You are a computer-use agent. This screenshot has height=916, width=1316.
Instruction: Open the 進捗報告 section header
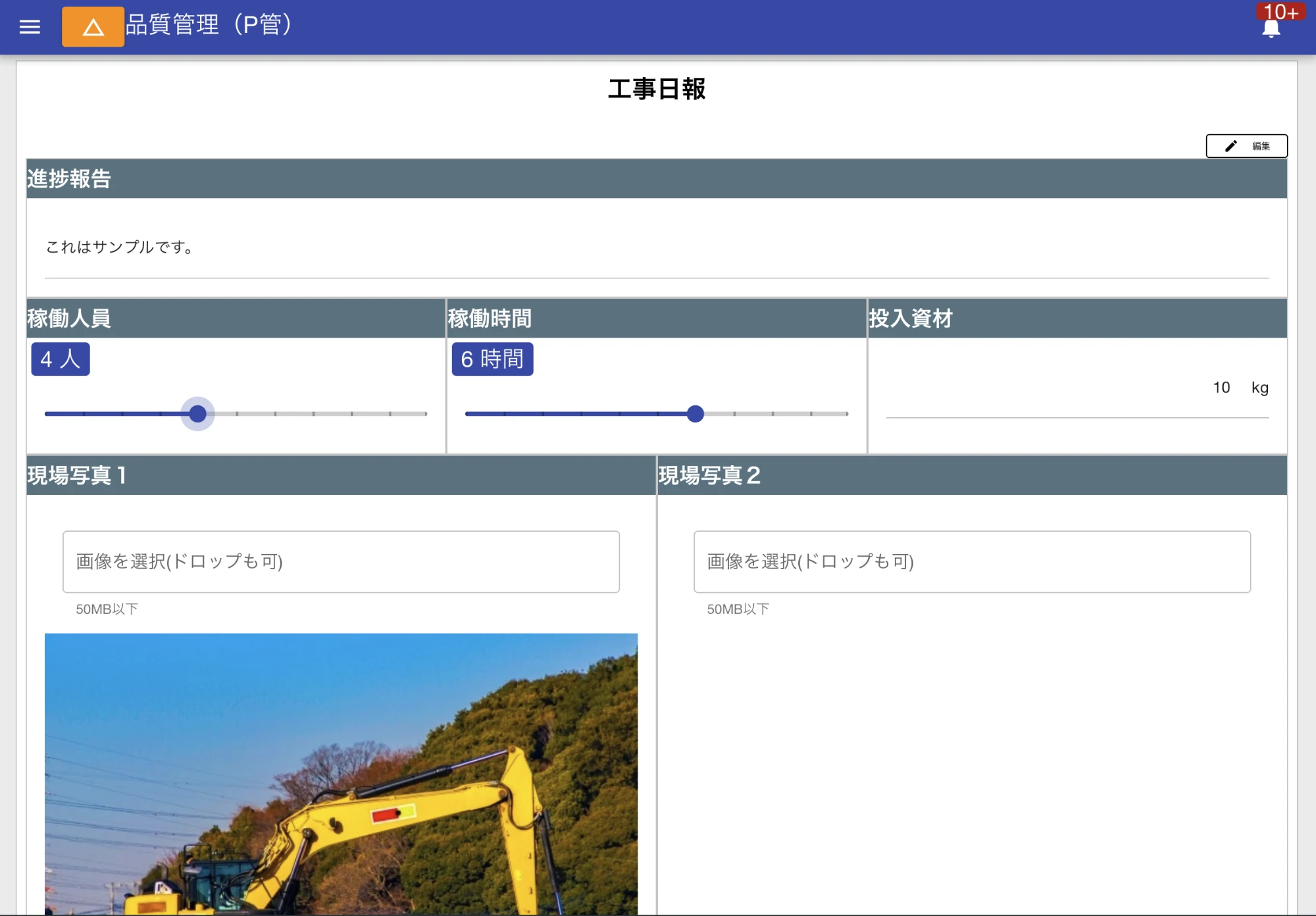coord(69,177)
